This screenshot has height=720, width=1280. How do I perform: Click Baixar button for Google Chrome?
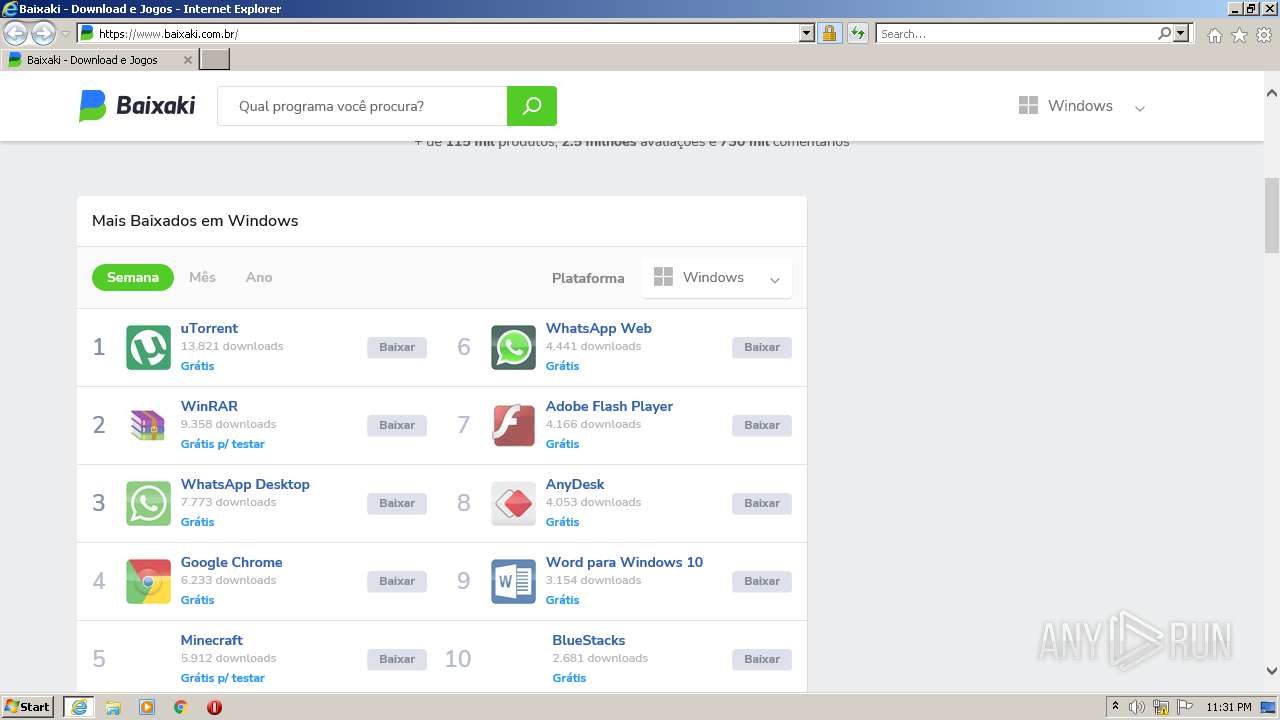(397, 581)
